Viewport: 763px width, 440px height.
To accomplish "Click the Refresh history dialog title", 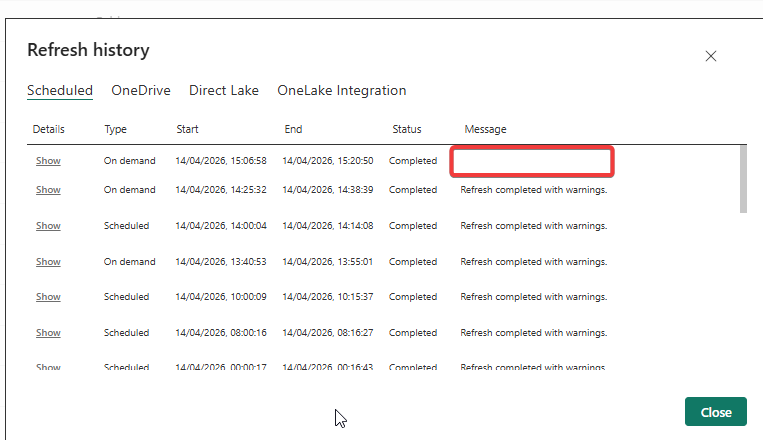I will tap(88, 50).
